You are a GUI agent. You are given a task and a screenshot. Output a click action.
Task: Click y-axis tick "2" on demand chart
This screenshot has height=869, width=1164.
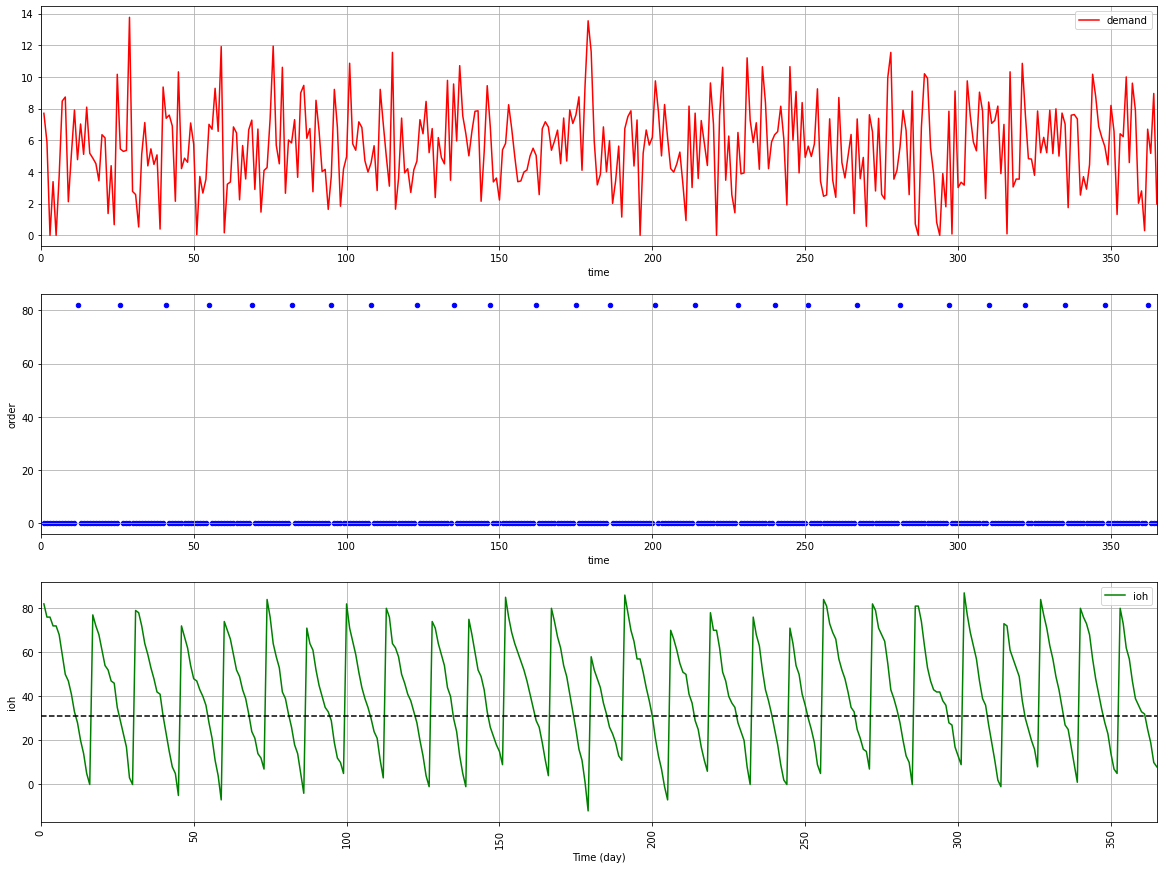tap(30, 204)
